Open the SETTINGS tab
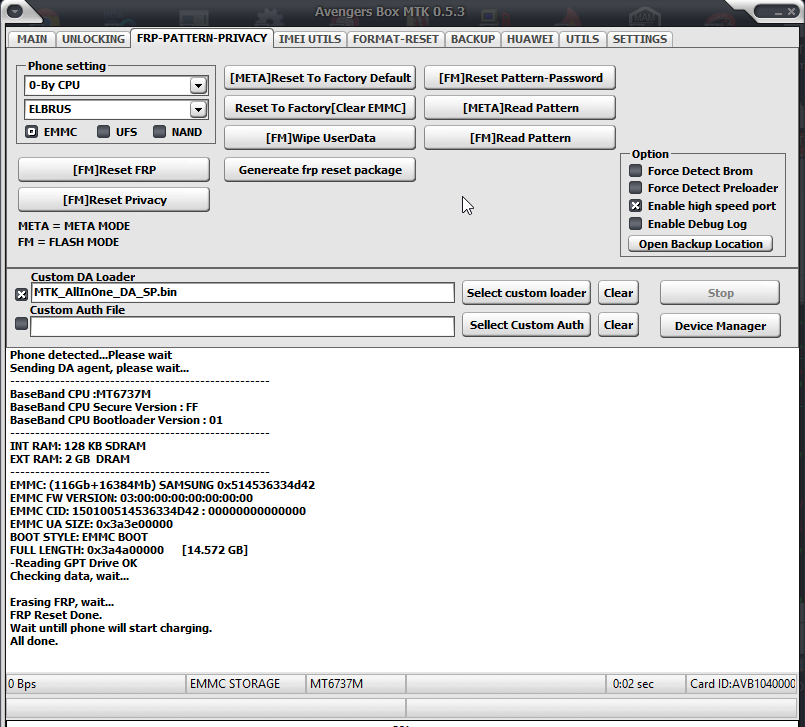 pos(640,39)
